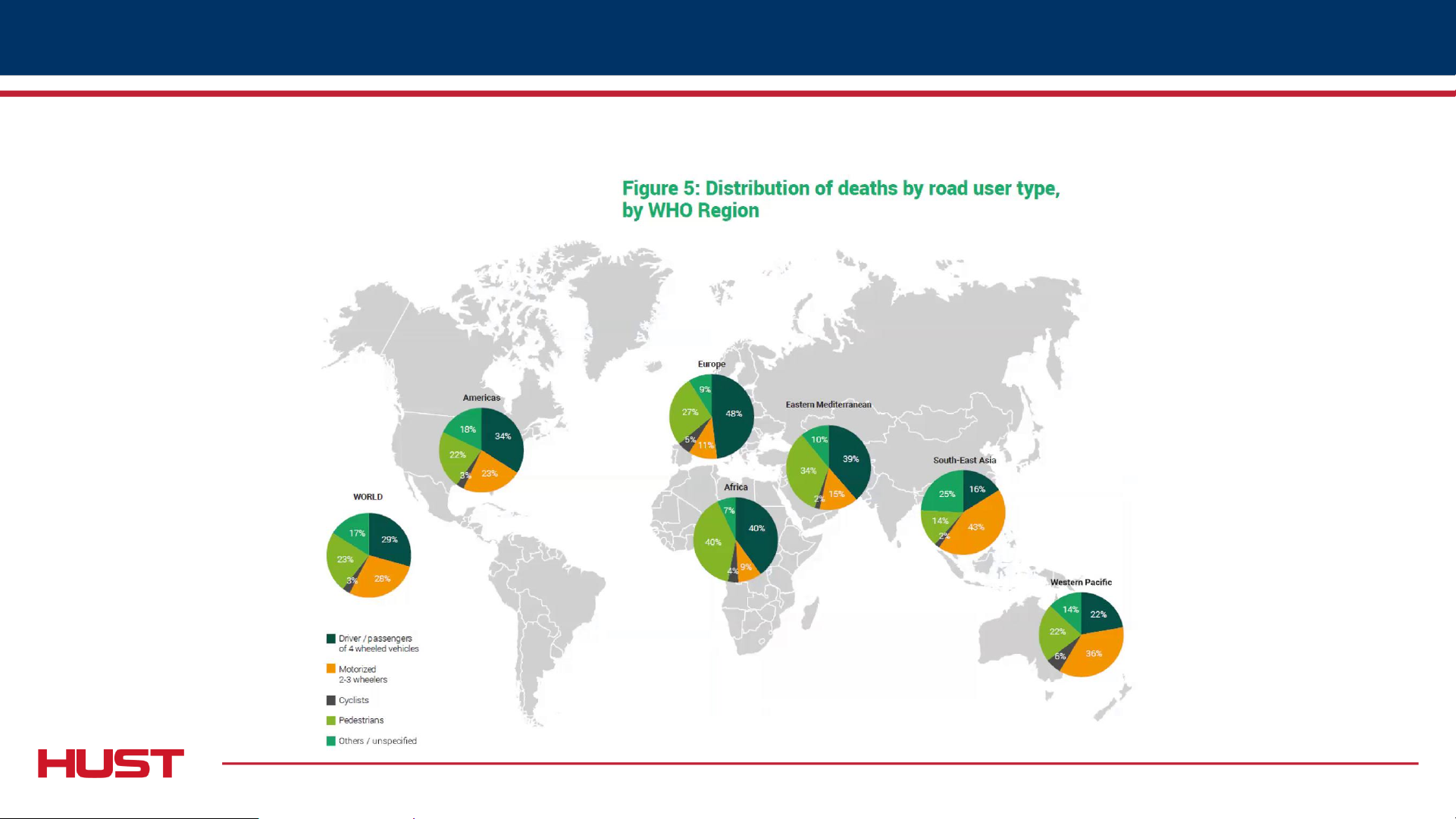Click the Eastern Mediterranean label
The width and height of the screenshot is (1456, 819).
[828, 405]
